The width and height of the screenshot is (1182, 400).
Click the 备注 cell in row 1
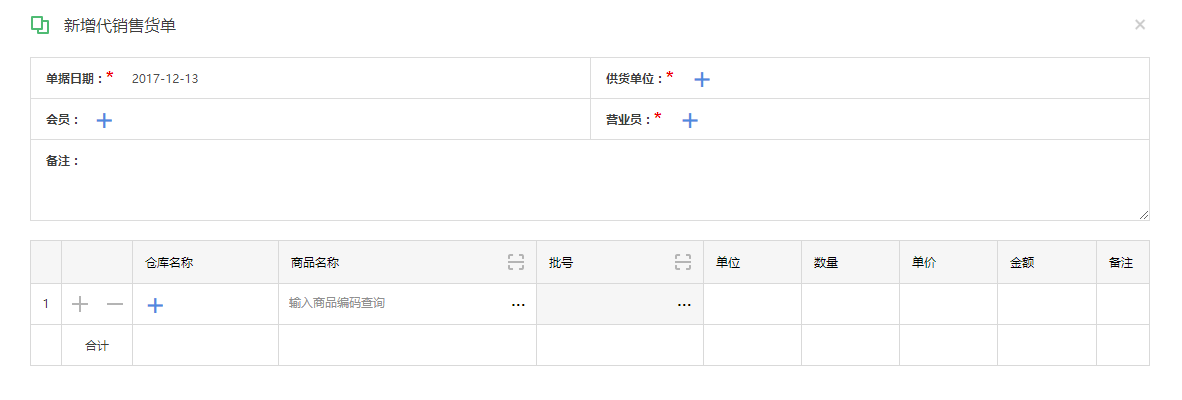point(1123,304)
